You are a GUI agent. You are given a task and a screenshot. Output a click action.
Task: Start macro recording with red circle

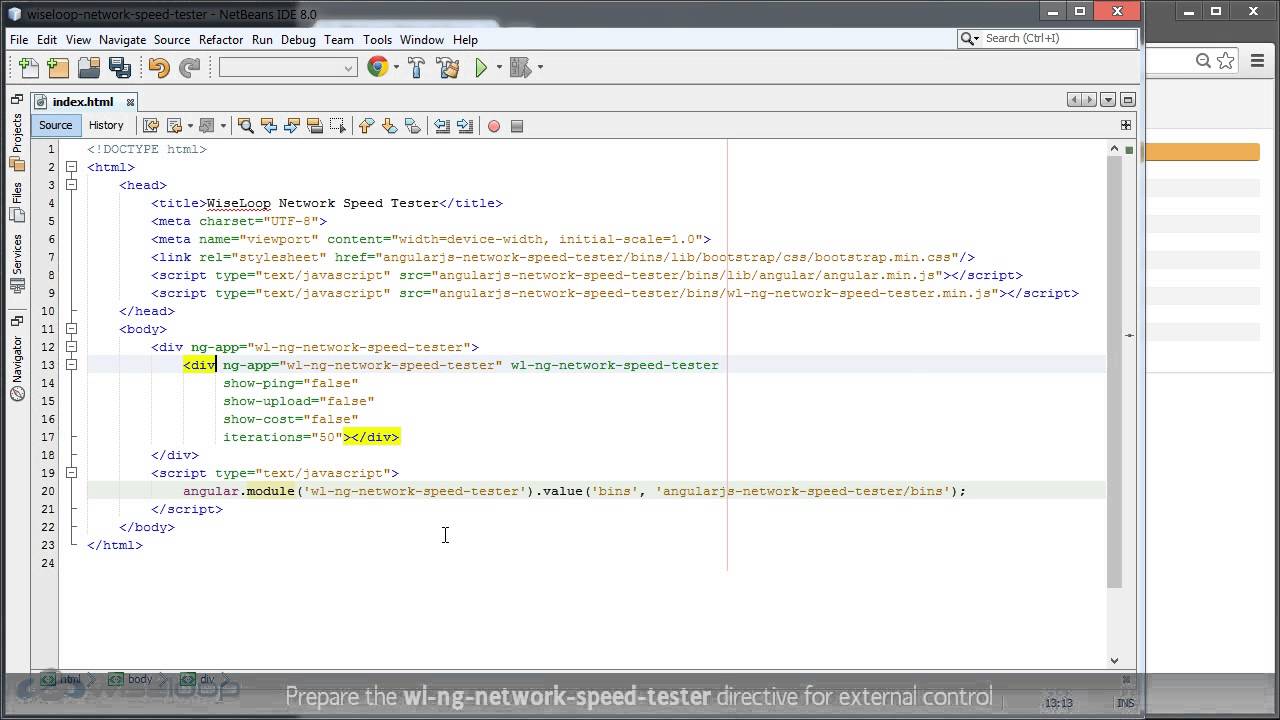click(493, 126)
